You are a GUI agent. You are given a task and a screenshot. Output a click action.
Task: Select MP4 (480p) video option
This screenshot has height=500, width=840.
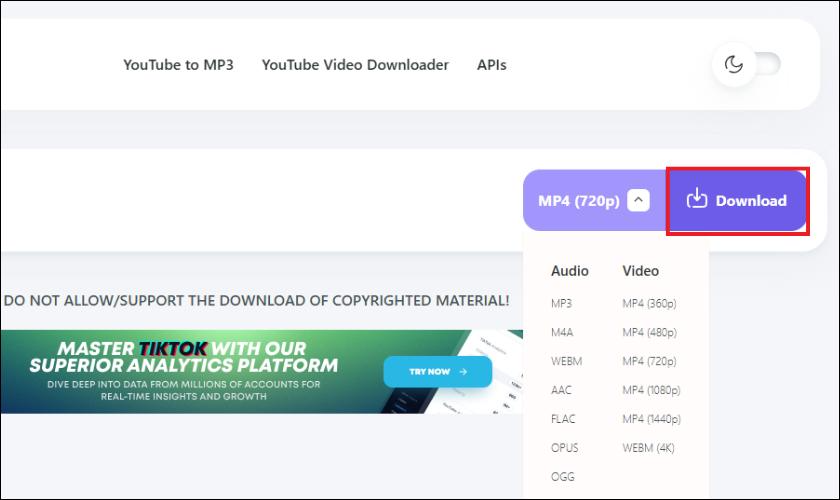649,332
